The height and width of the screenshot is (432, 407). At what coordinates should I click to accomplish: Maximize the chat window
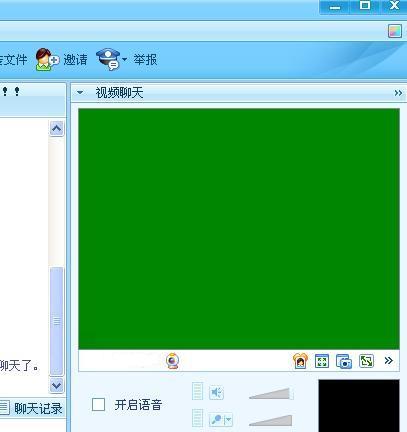[365, 6]
